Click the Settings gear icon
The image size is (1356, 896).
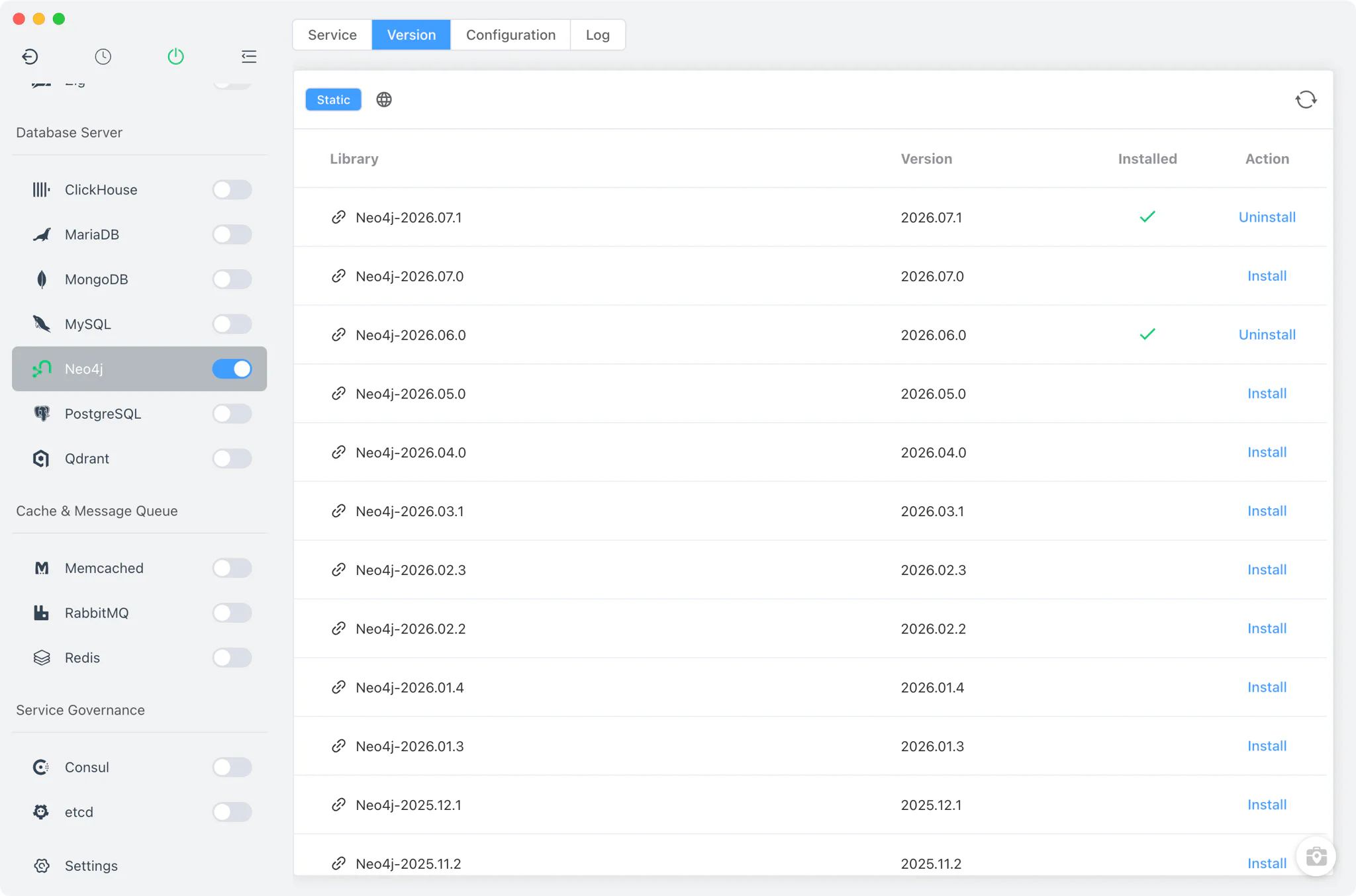point(42,866)
